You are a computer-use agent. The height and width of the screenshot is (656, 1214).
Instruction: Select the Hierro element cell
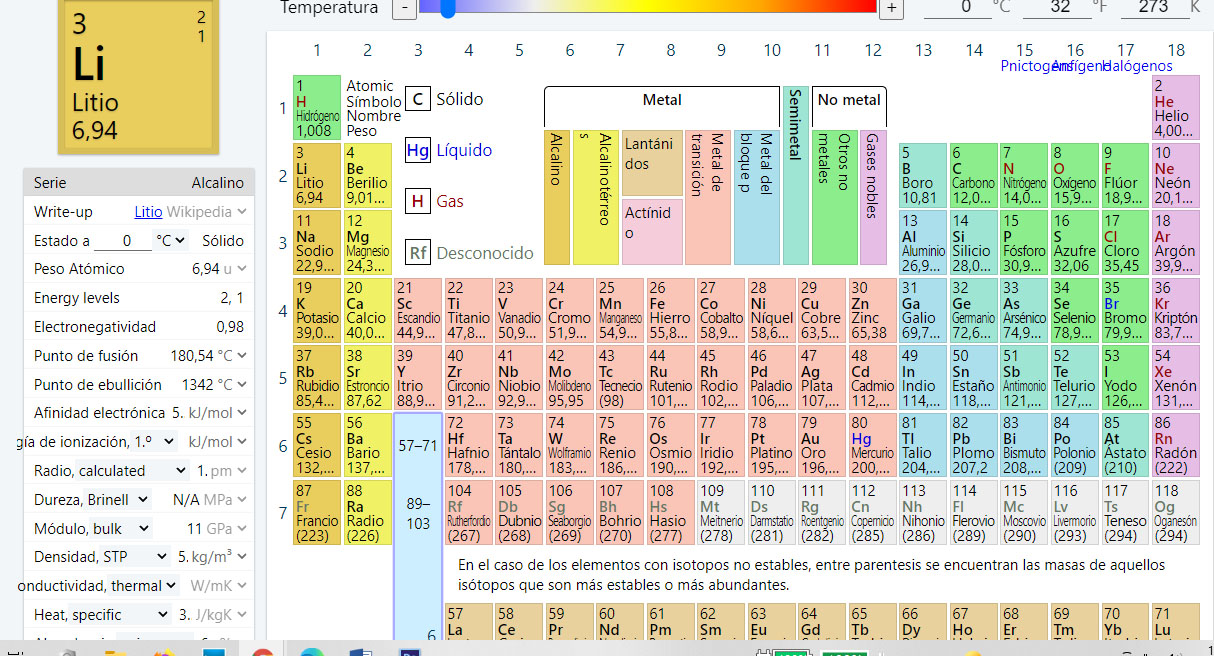point(670,311)
